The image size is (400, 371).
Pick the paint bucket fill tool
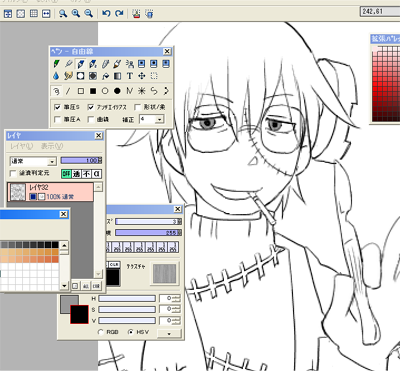tap(105, 76)
